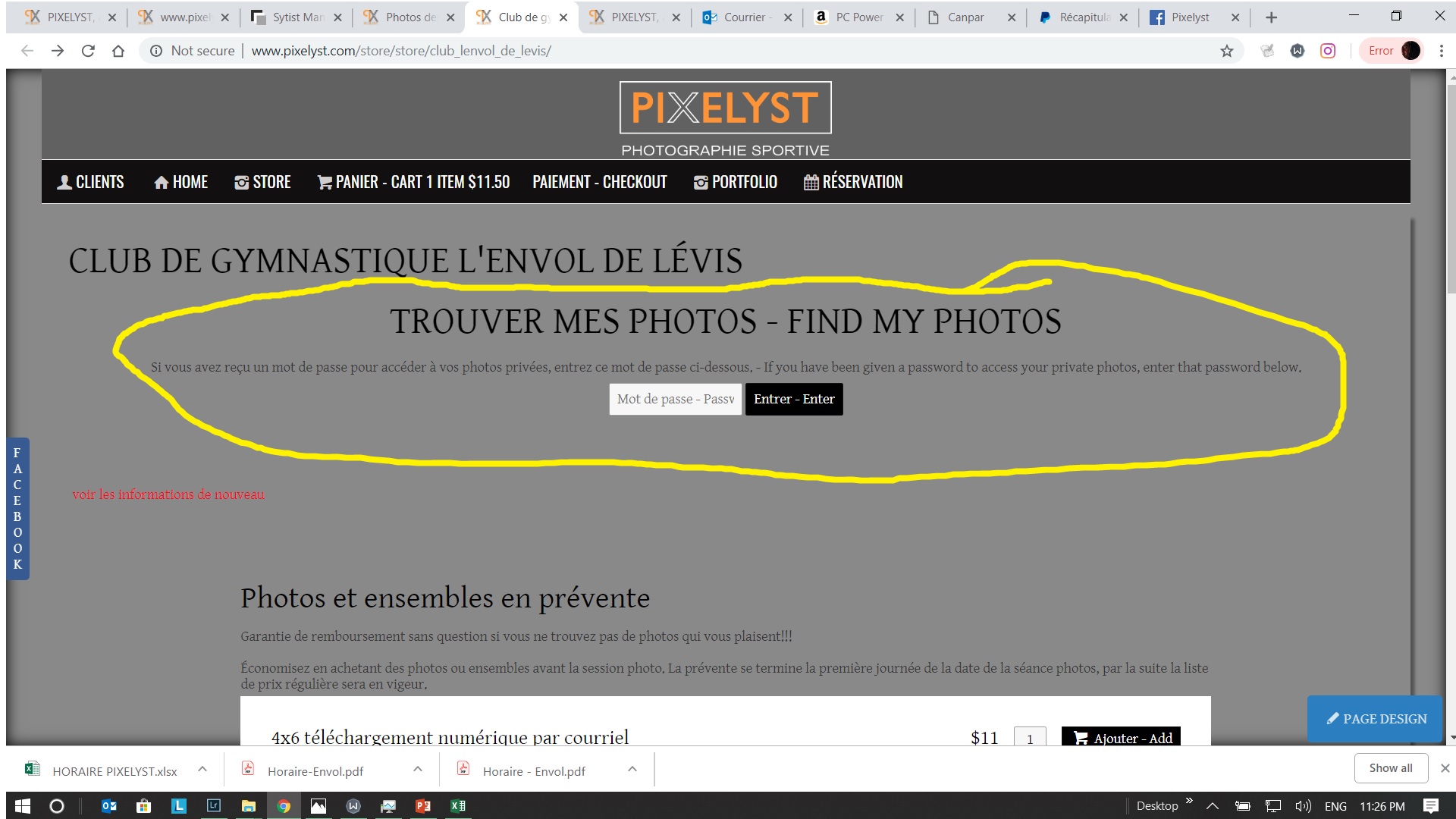Bookmark this page with star icon
This screenshot has width=1456, height=819.
click(x=1227, y=51)
